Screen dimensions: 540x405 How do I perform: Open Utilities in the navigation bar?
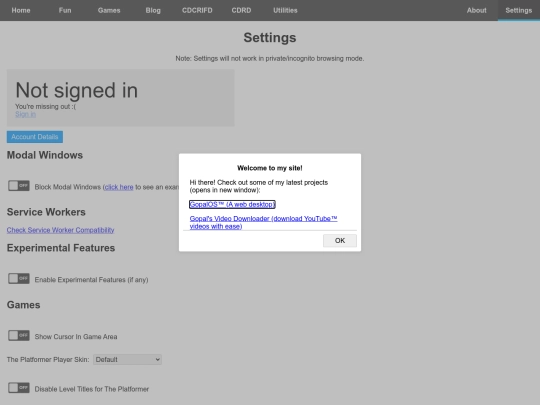tap(285, 10)
